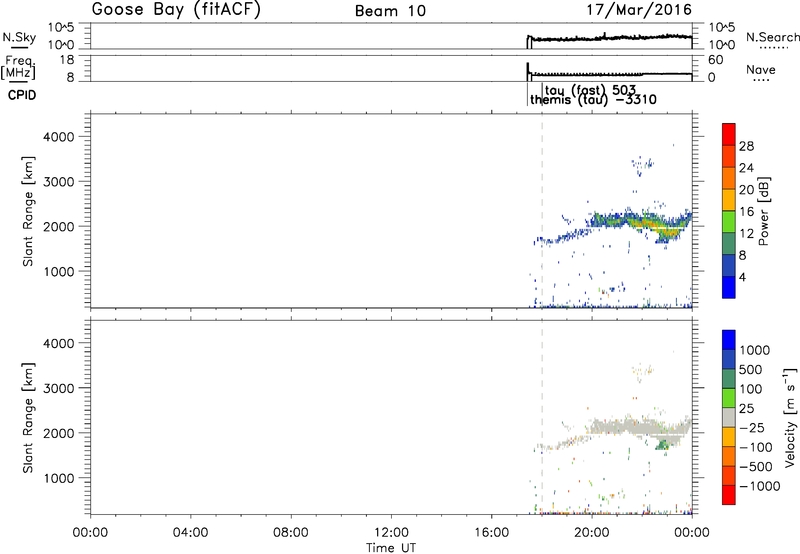Click the 'Goose Bay (fitACF)' plot title

[176, 10]
